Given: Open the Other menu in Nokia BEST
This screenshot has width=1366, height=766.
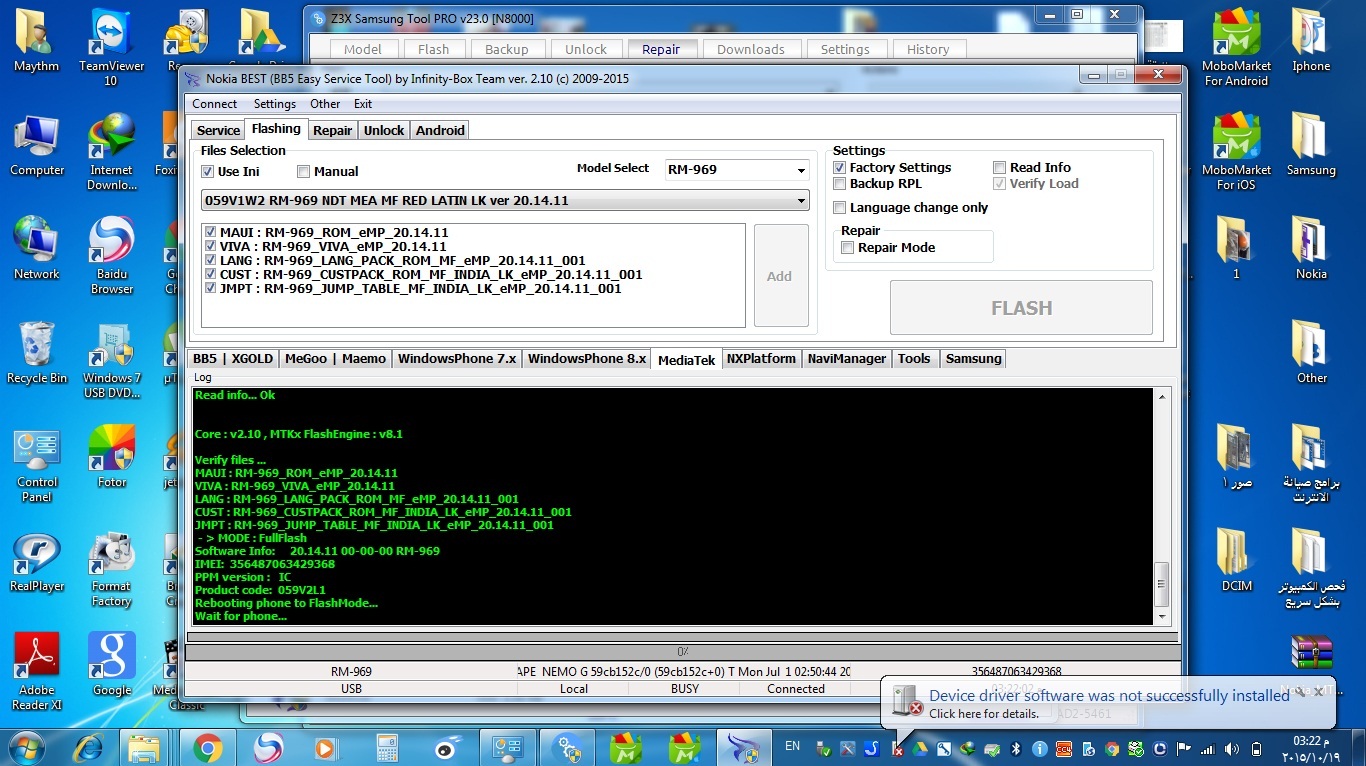Looking at the screenshot, I should pos(325,104).
